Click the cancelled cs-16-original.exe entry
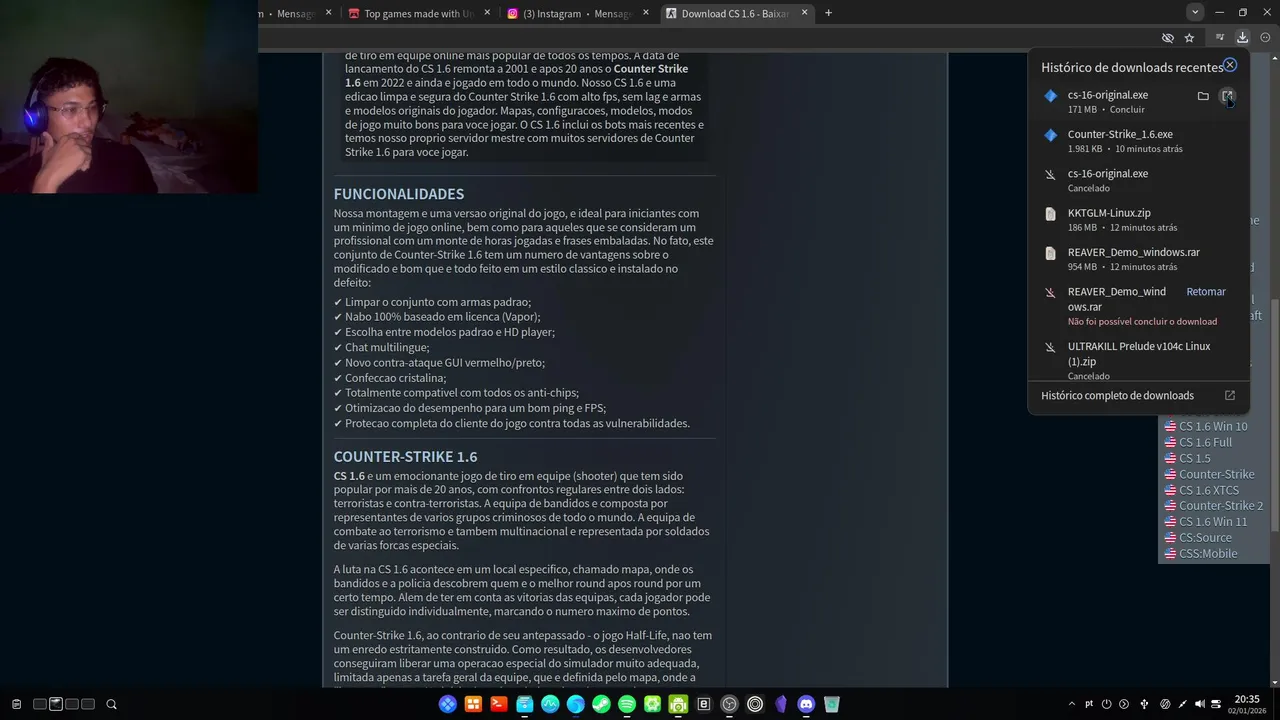The image size is (1280, 720). (1140, 180)
